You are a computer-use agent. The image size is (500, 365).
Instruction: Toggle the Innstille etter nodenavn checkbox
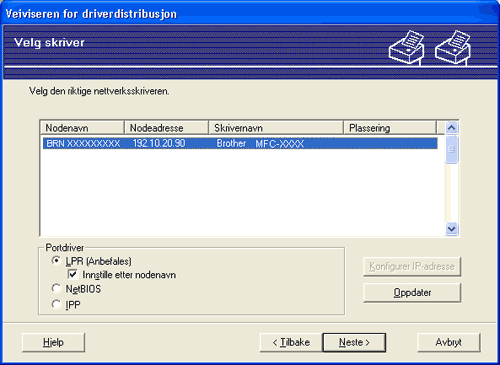pyautogui.click(x=73, y=274)
